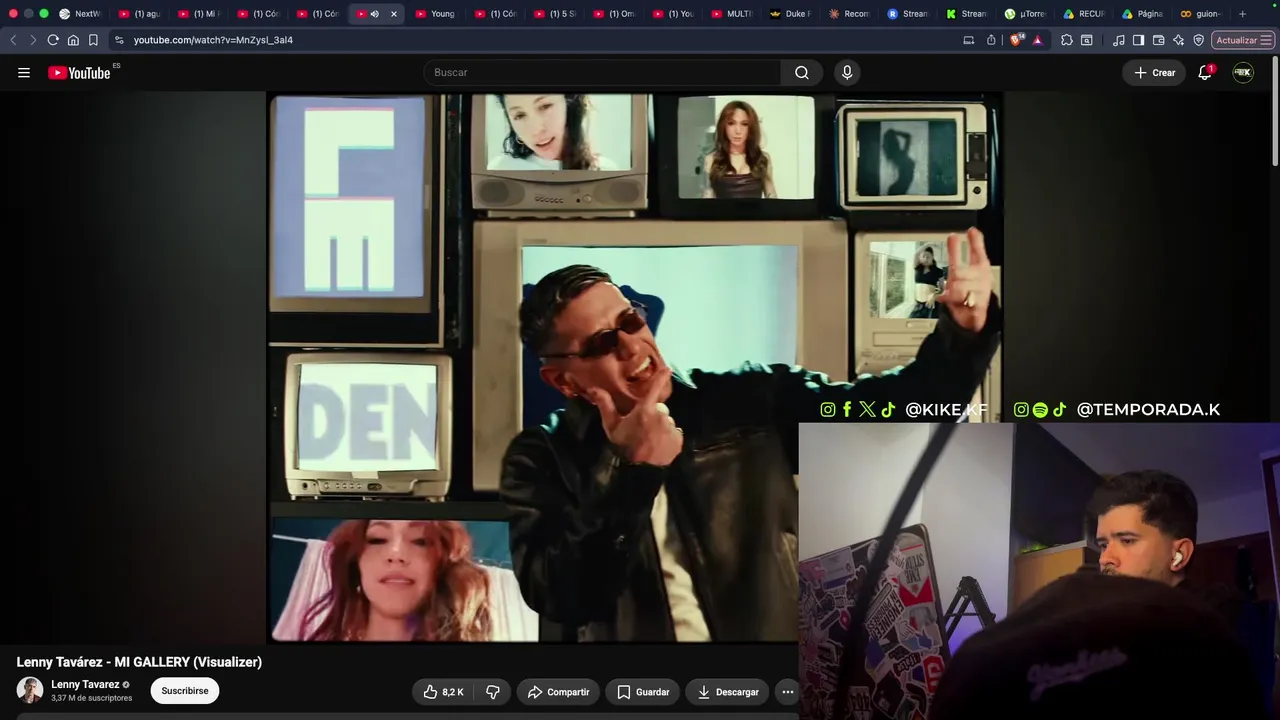Open the Brave Shields lion icon
The image size is (1280, 720).
pos(1017,40)
